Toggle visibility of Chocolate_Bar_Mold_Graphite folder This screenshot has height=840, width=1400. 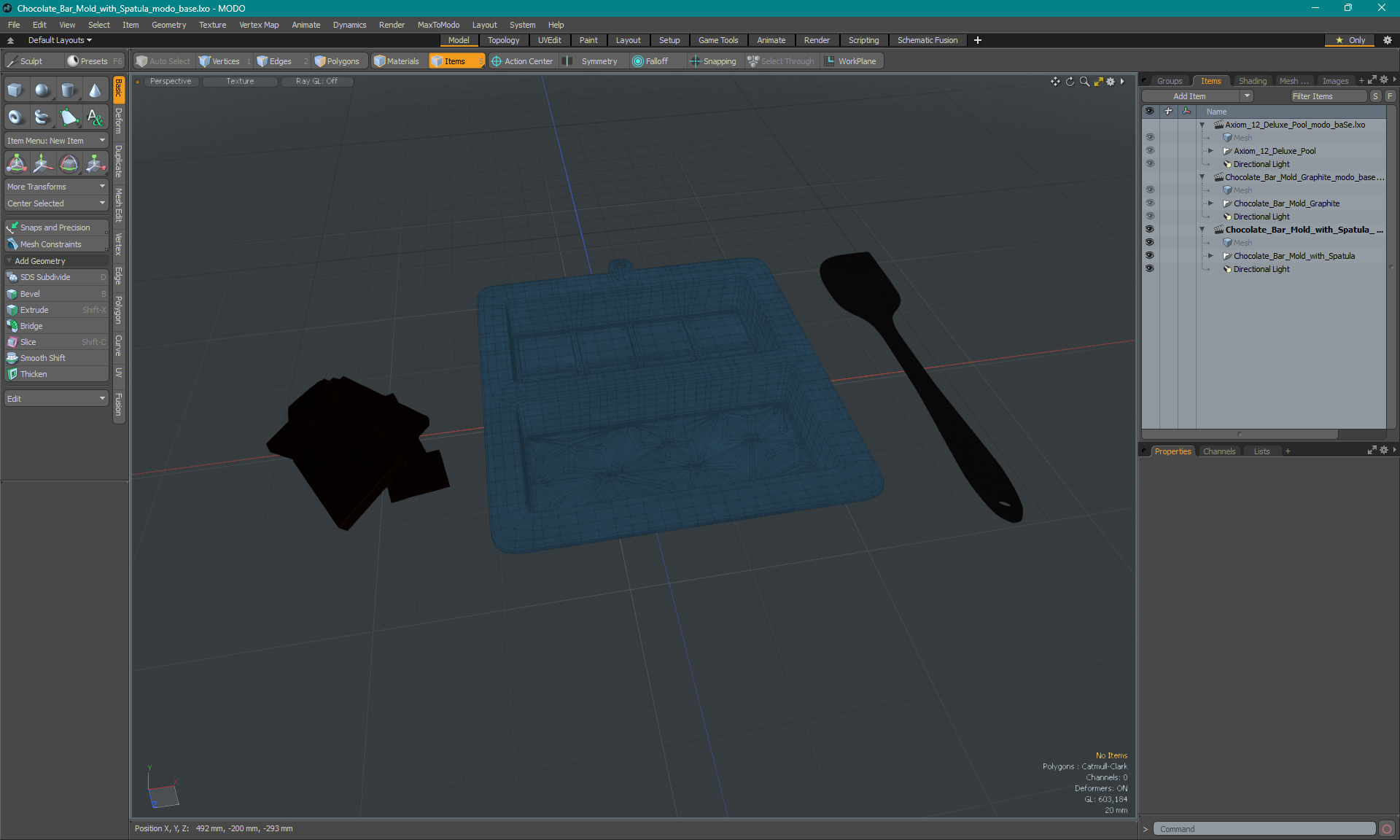pos(1150,203)
